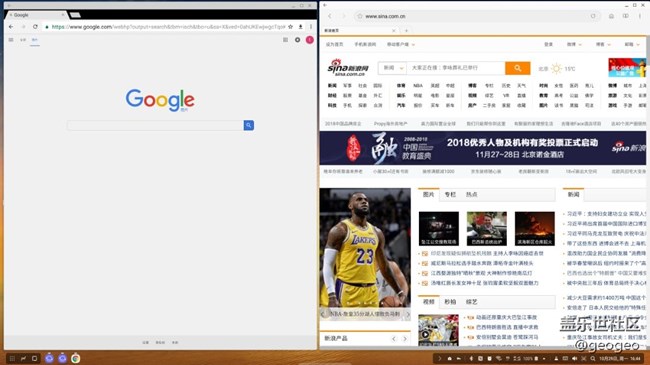This screenshot has height=365, width=650.
Task: Reload the sina.com.cn page
Action: [593, 16]
